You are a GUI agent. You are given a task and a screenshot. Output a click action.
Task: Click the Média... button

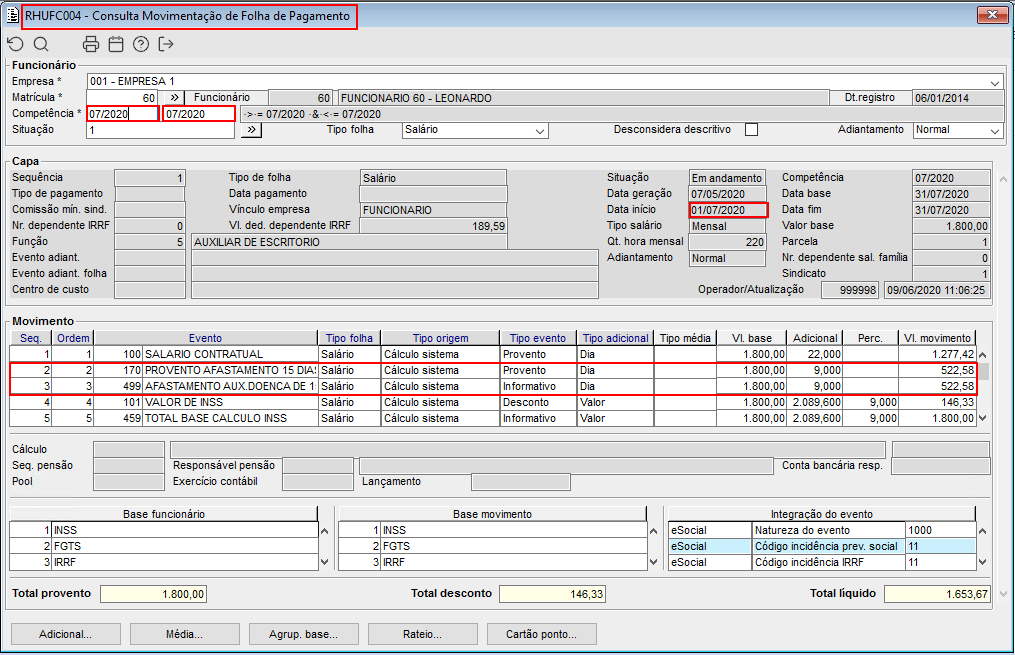[185, 634]
